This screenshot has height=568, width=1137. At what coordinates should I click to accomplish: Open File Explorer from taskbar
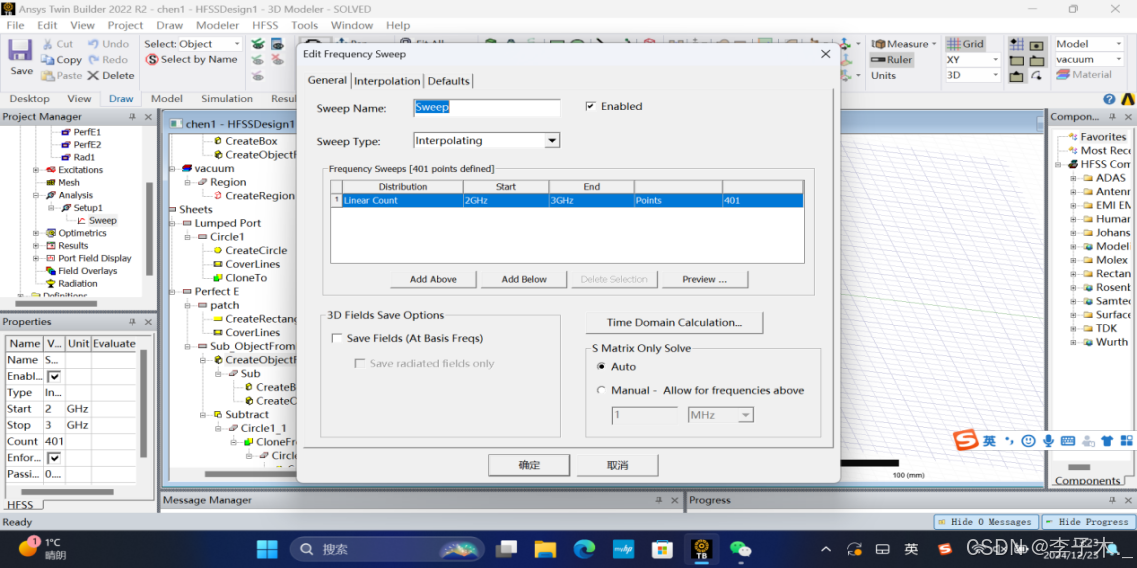tap(545, 549)
